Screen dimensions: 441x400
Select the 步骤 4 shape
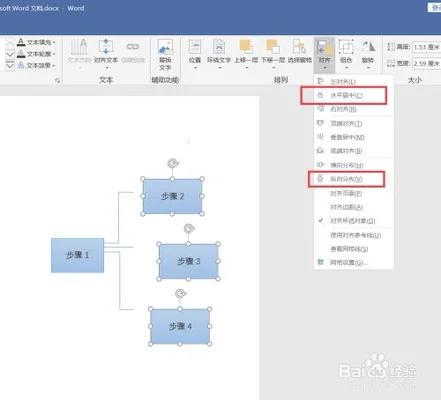click(180, 326)
